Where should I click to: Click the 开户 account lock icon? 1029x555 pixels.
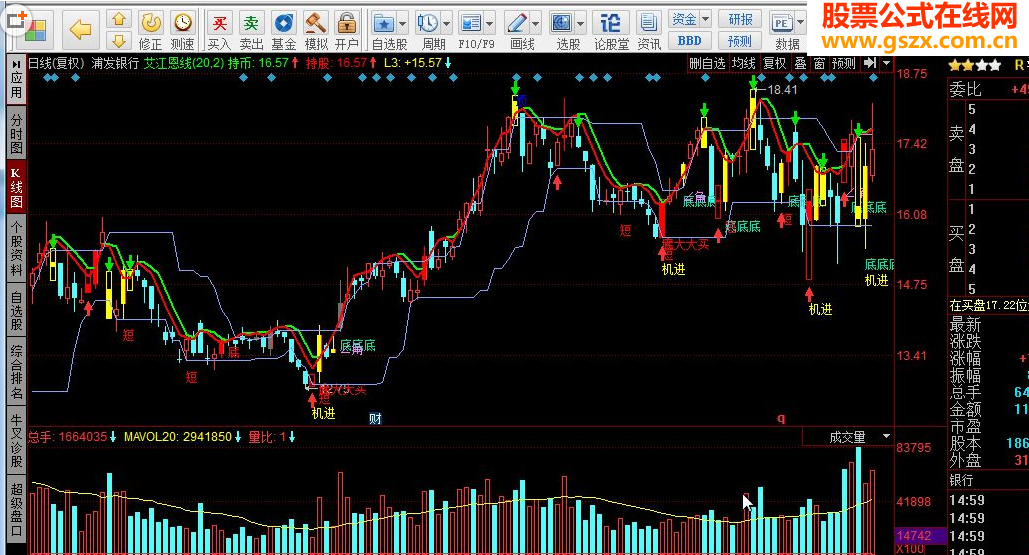point(346,31)
